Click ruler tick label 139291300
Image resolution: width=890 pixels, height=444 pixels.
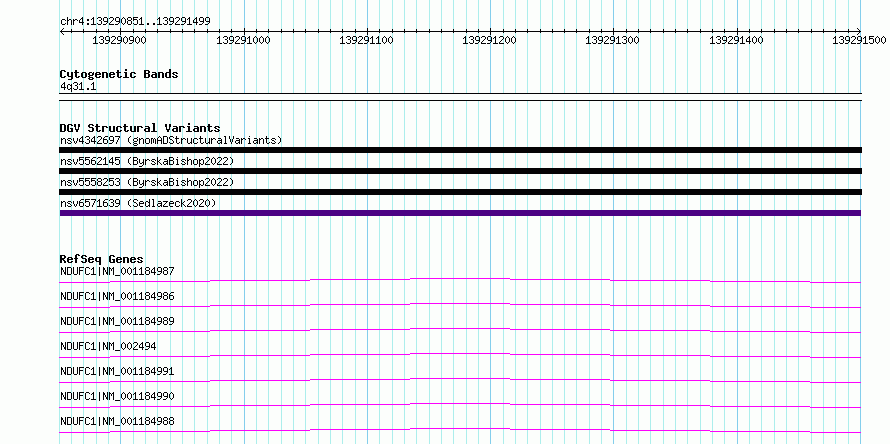click(x=612, y=40)
